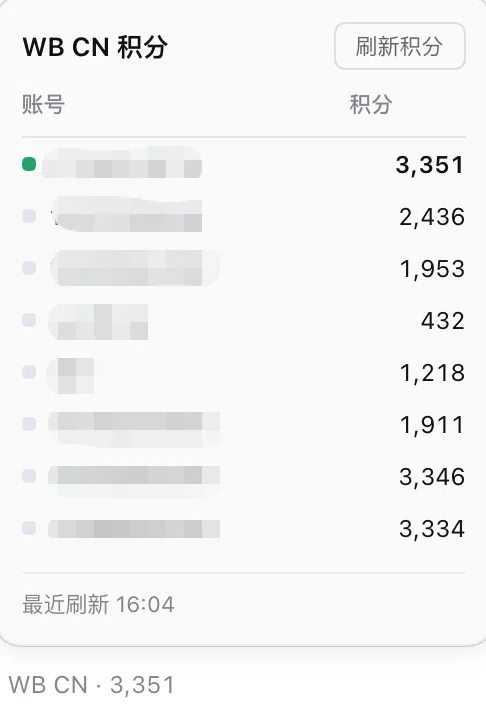Viewport: 486px width, 712px height.
Task: Select the gray dot for the 3,334 account
Action: point(29,528)
